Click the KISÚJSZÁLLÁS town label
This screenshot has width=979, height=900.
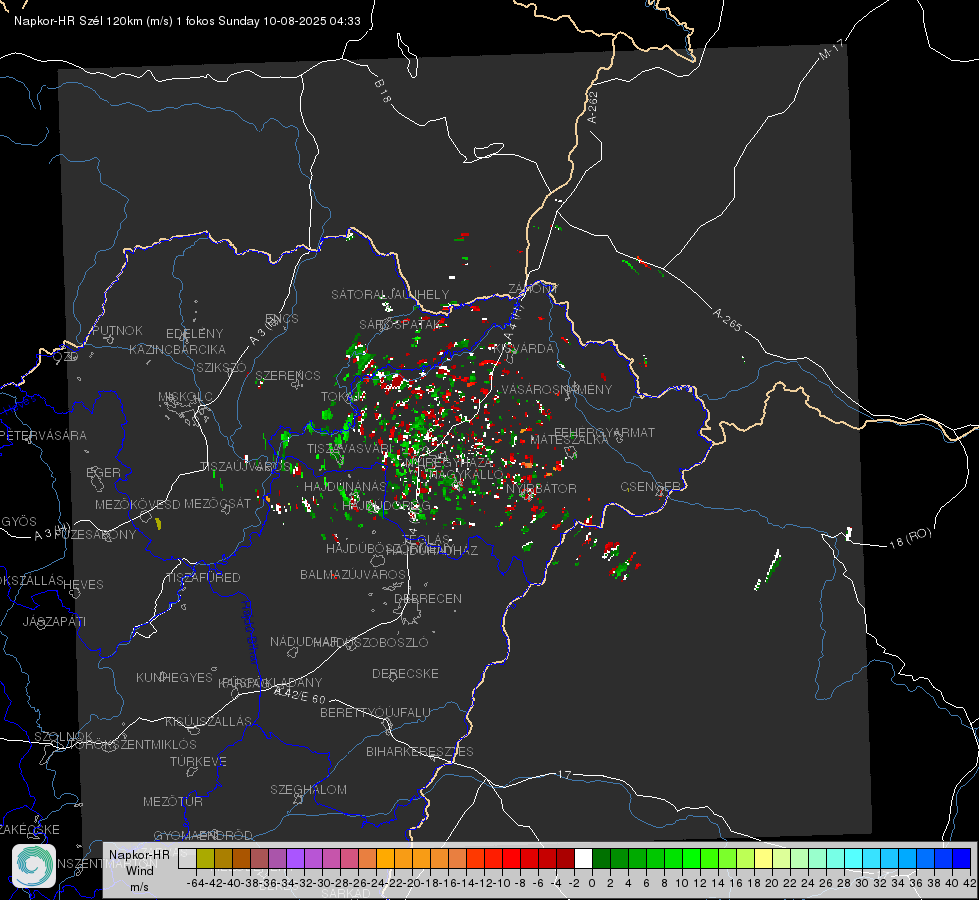click(208, 721)
